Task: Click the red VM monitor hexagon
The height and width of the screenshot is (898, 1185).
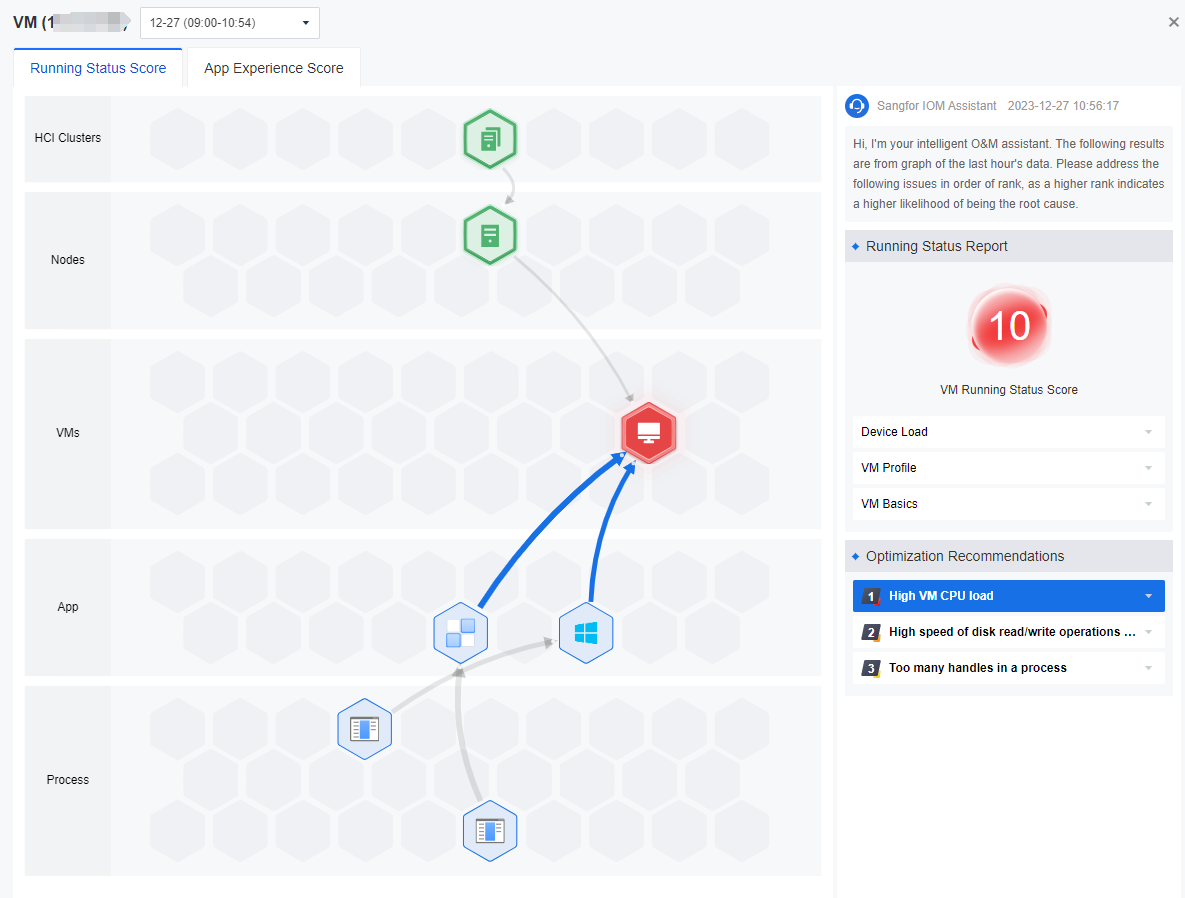Action: tap(648, 433)
